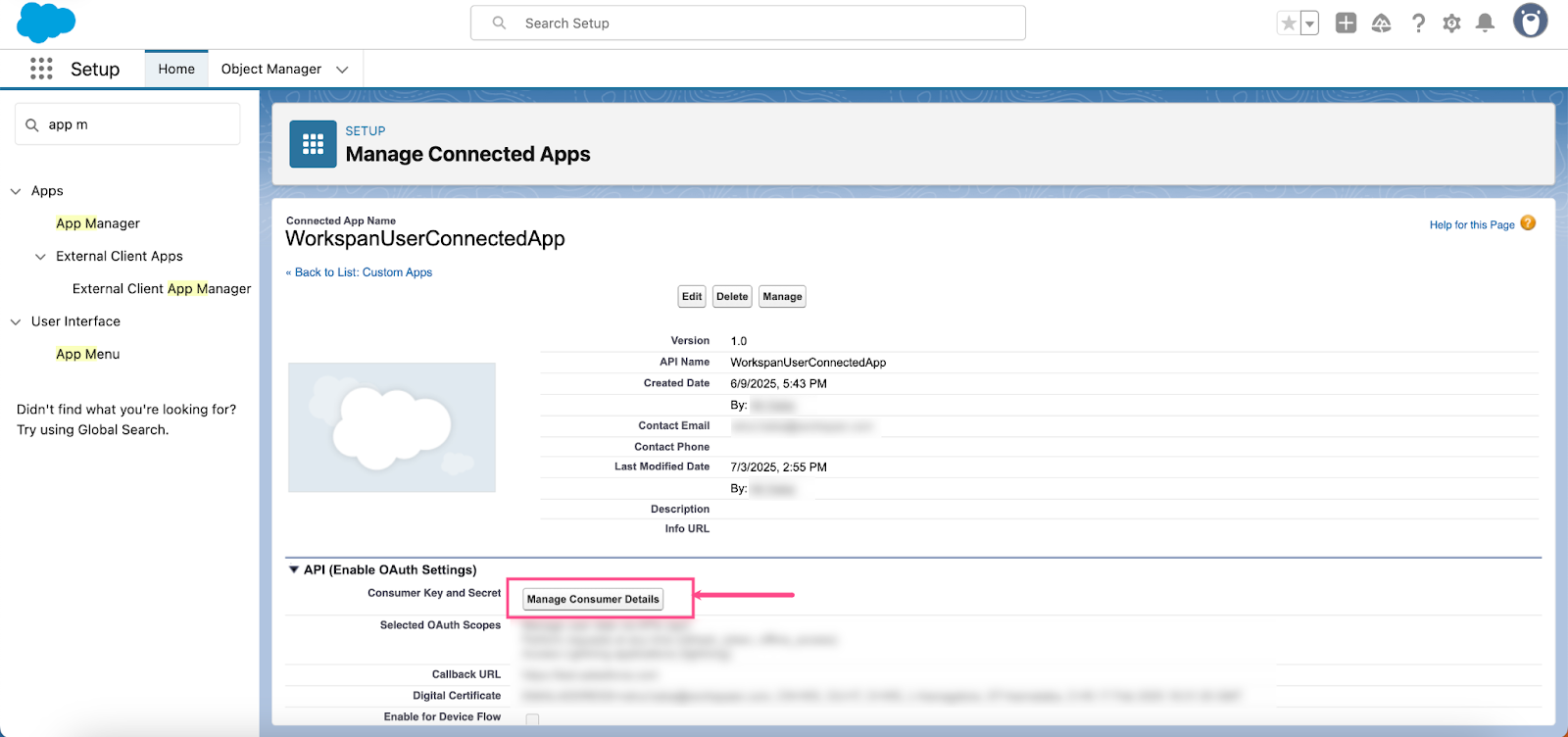Viewport: 1568px width, 737px height.
Task: Open the favorites list dropdown arrow
Action: pos(1309,24)
